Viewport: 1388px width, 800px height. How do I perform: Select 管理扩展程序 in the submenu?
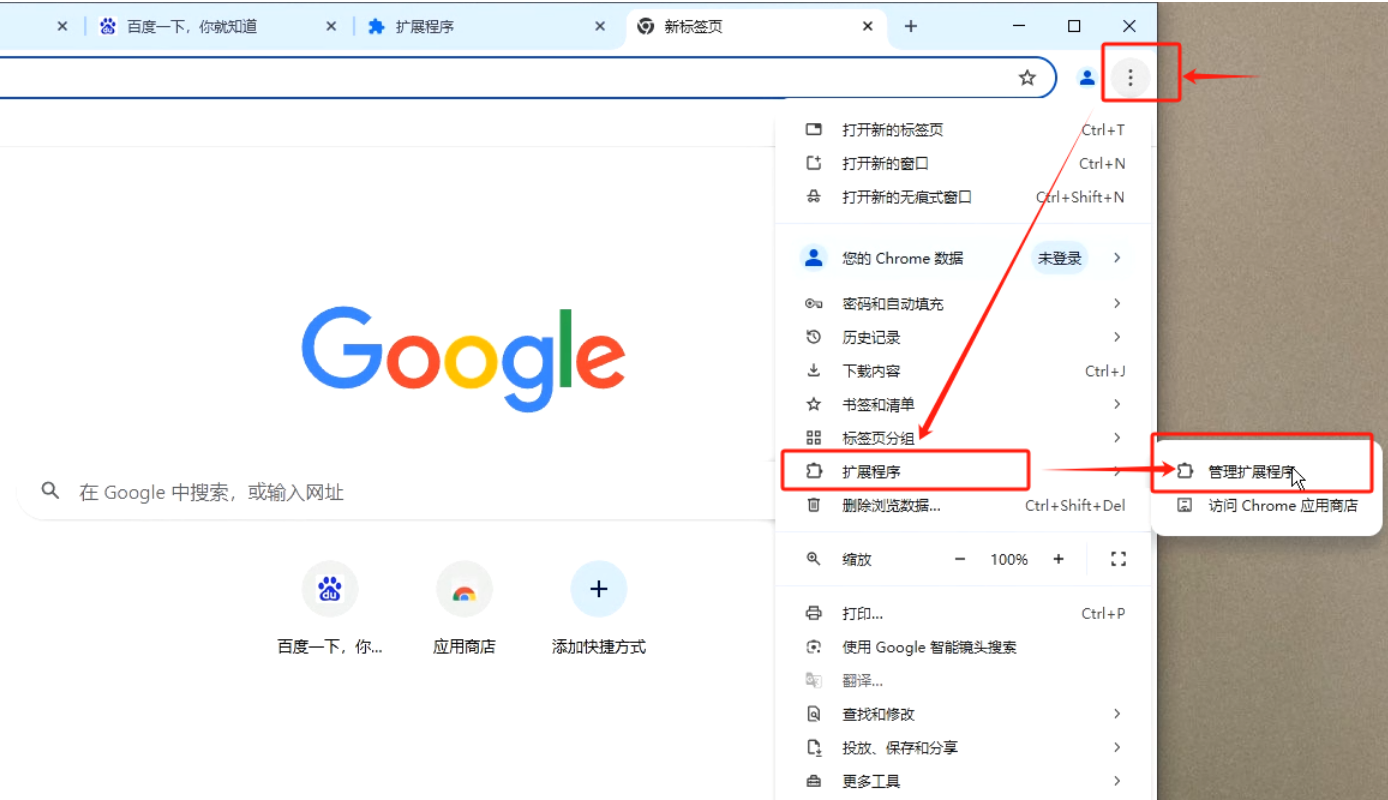[x=1250, y=472]
